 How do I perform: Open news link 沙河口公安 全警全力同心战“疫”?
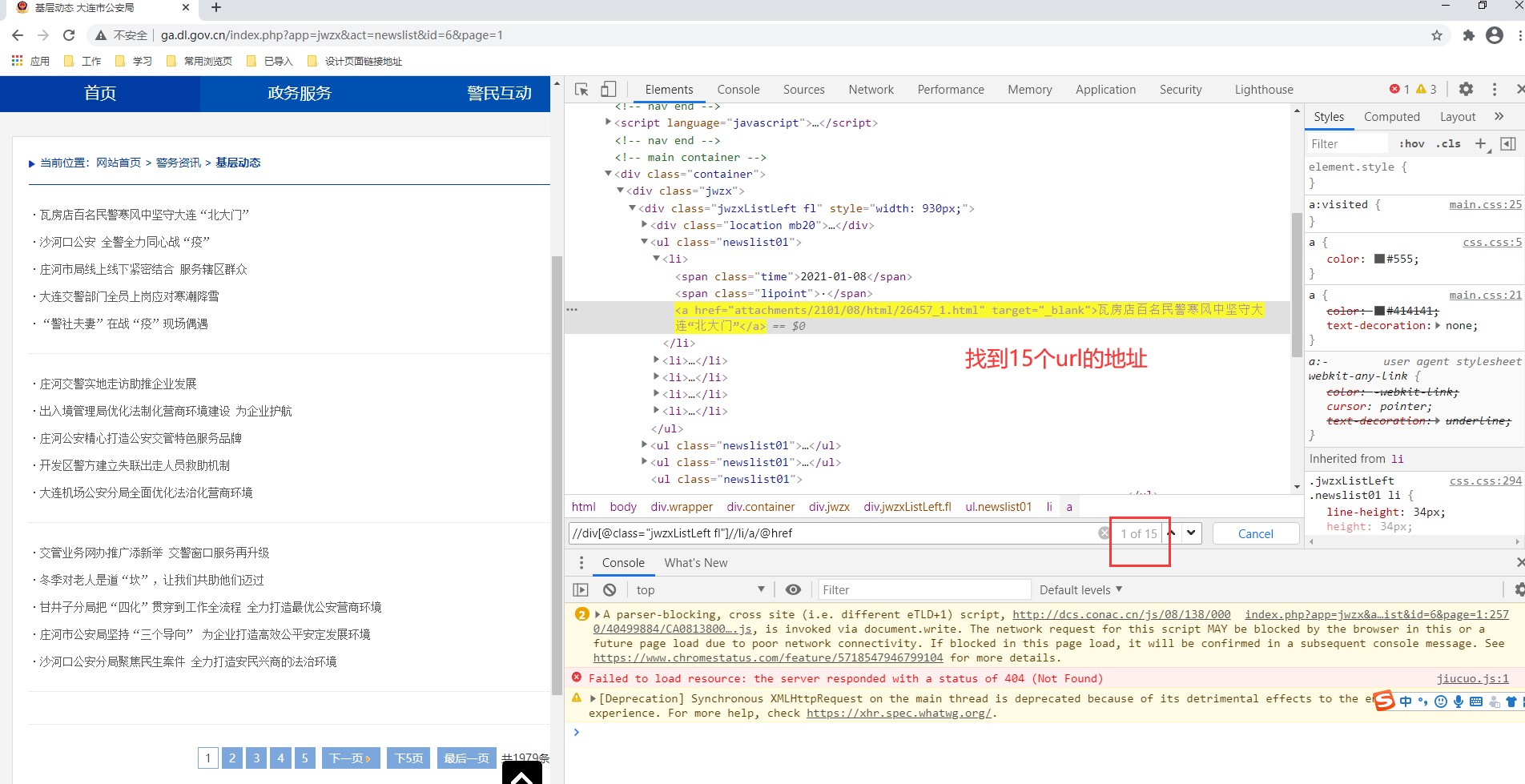tap(124, 242)
